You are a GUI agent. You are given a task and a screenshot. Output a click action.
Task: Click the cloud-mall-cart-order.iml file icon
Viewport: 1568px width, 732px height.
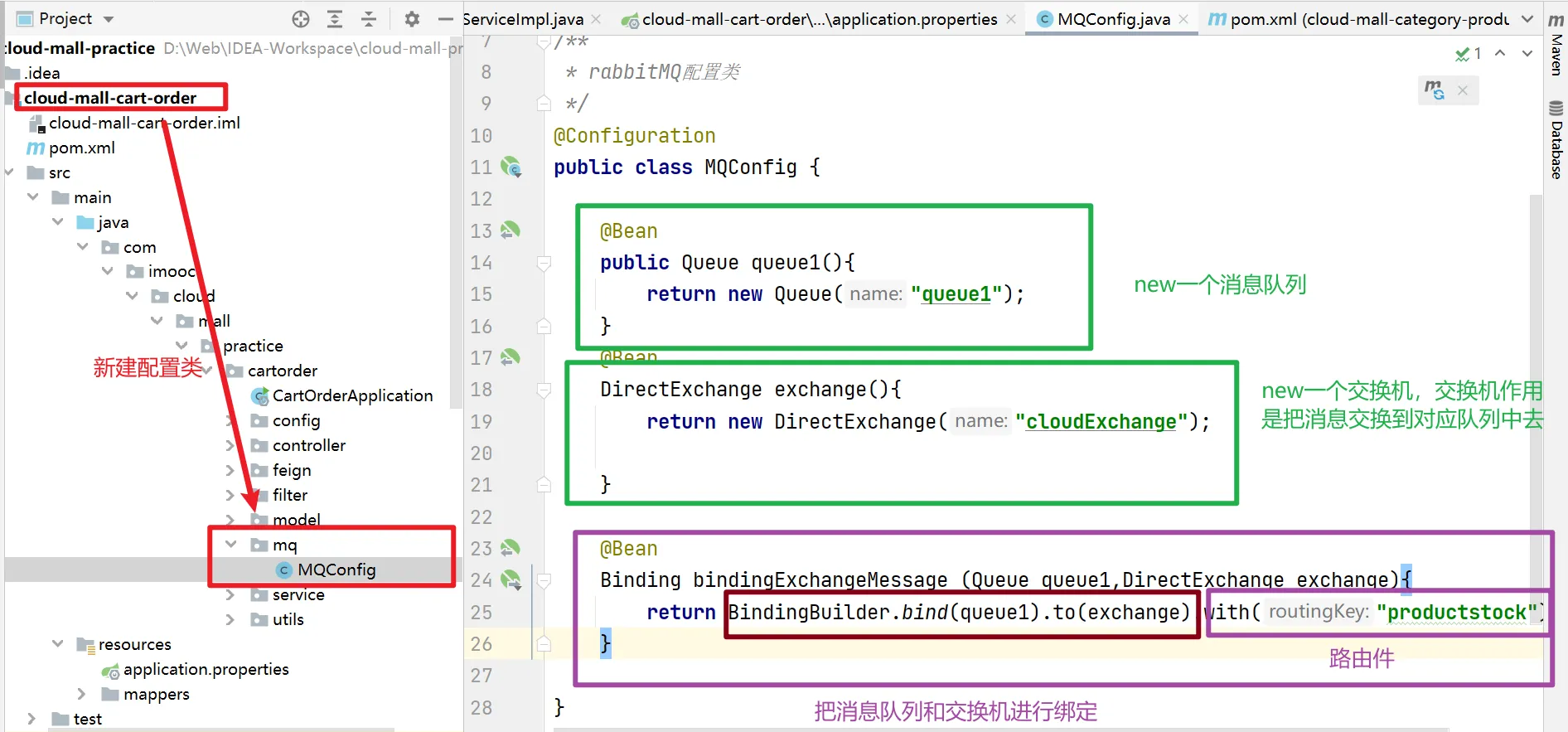click(x=36, y=124)
